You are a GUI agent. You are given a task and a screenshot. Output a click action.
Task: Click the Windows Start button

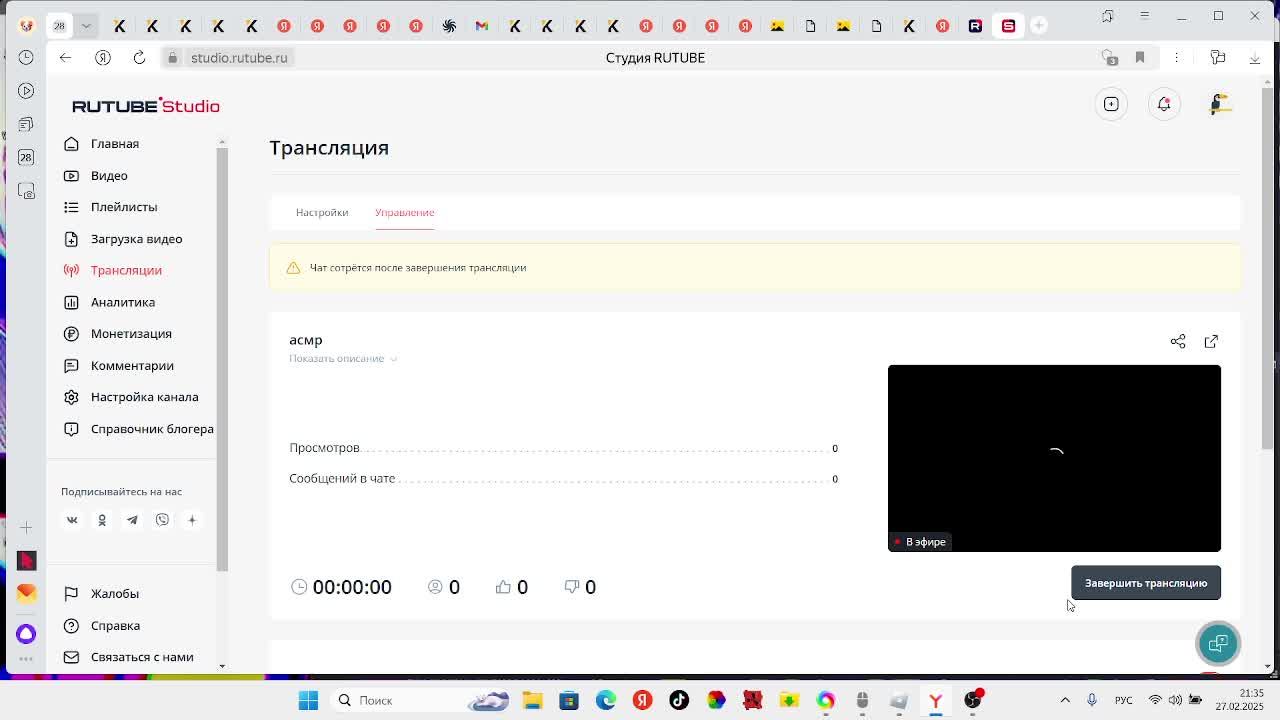[x=308, y=700]
